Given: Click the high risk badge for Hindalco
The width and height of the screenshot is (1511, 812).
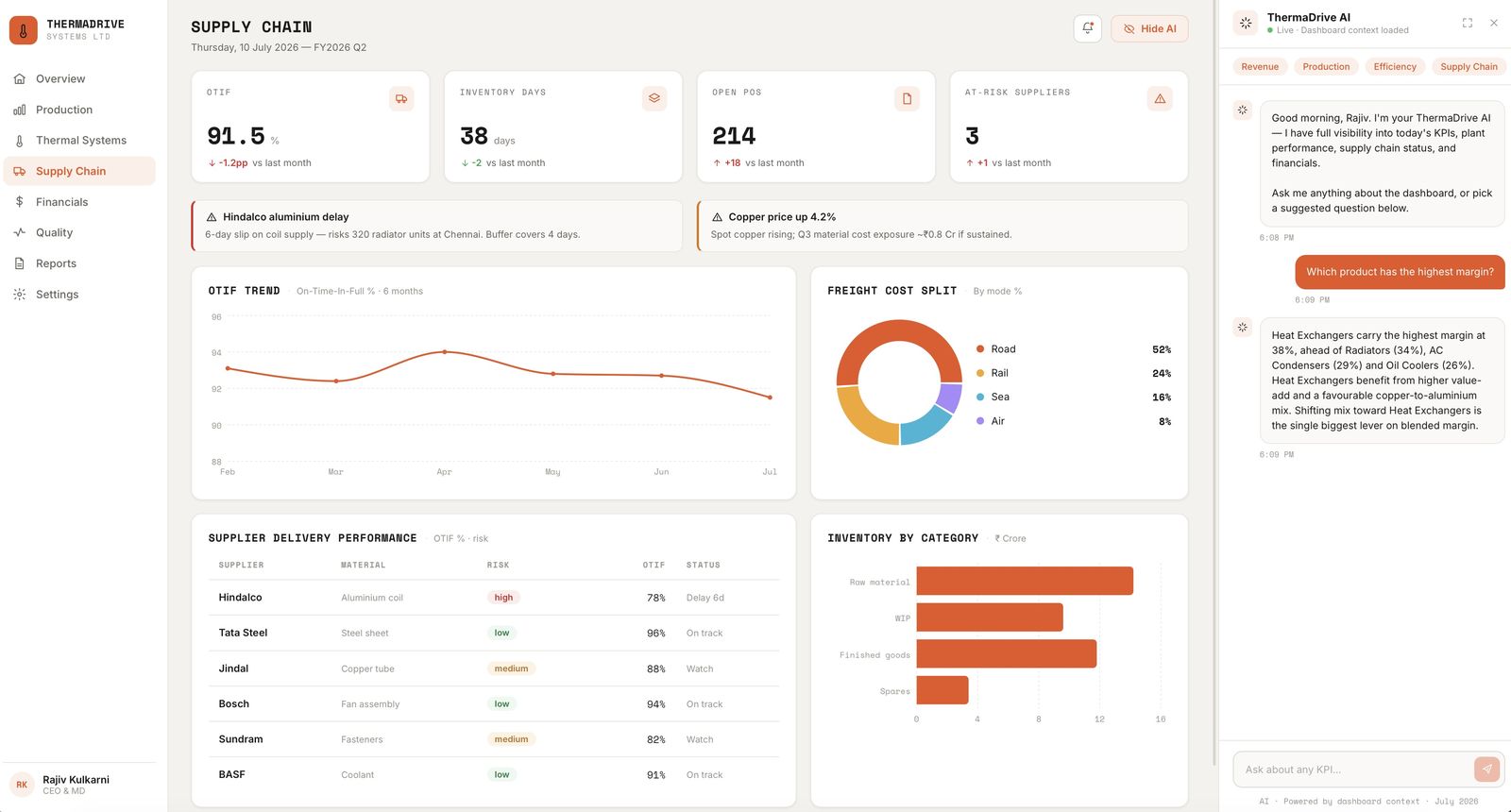Looking at the screenshot, I should click(503, 598).
